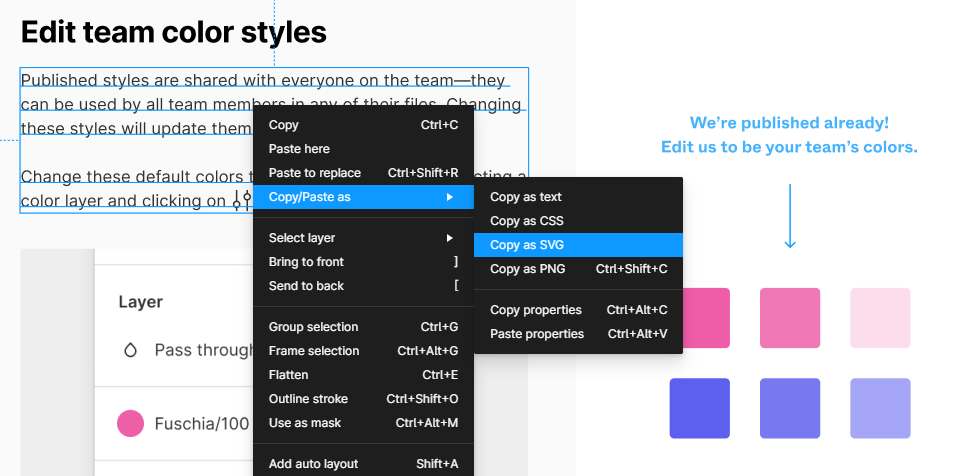
Task: Click the blend mode droplet icon
Action: pos(130,351)
